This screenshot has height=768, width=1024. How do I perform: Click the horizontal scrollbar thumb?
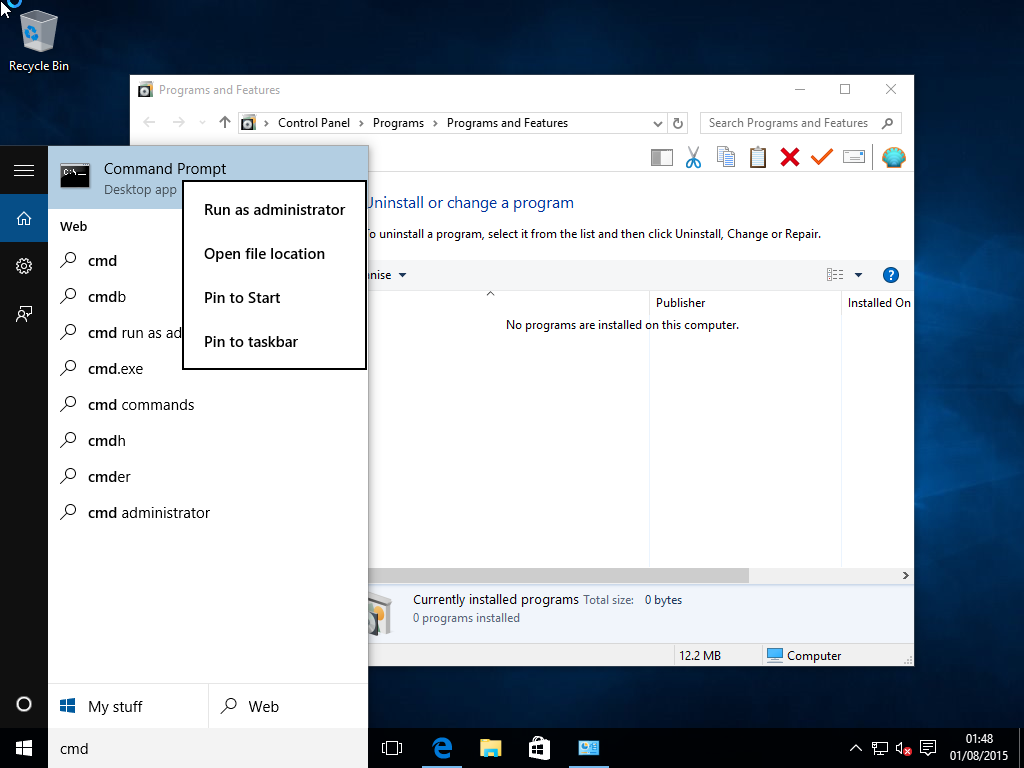558,575
